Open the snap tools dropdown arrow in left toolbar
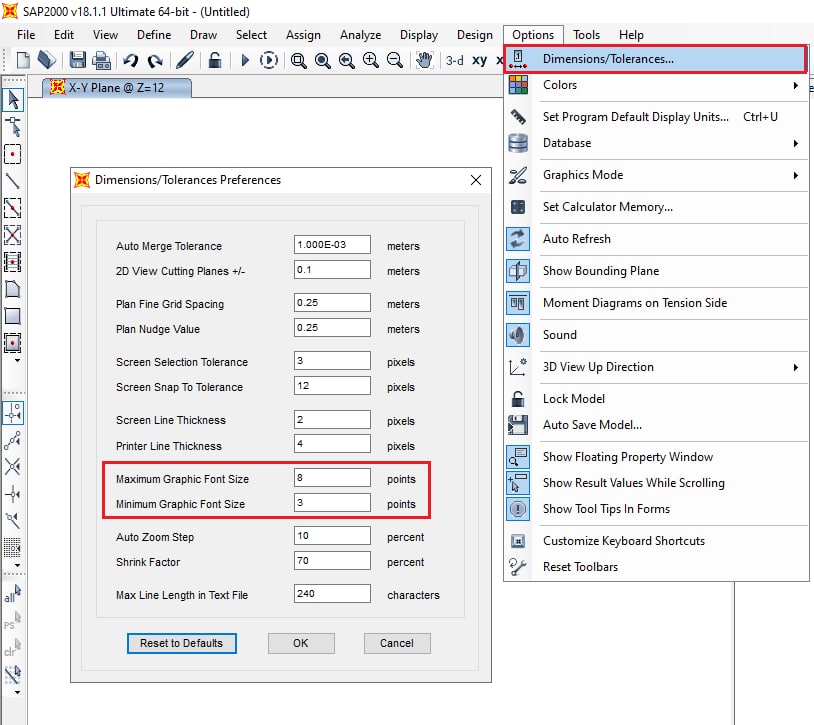Image resolution: width=814 pixels, height=725 pixels. [x=17, y=565]
